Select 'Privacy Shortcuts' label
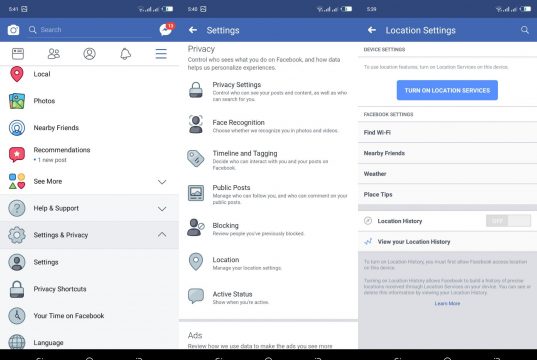537x360 pixels. [60, 289]
